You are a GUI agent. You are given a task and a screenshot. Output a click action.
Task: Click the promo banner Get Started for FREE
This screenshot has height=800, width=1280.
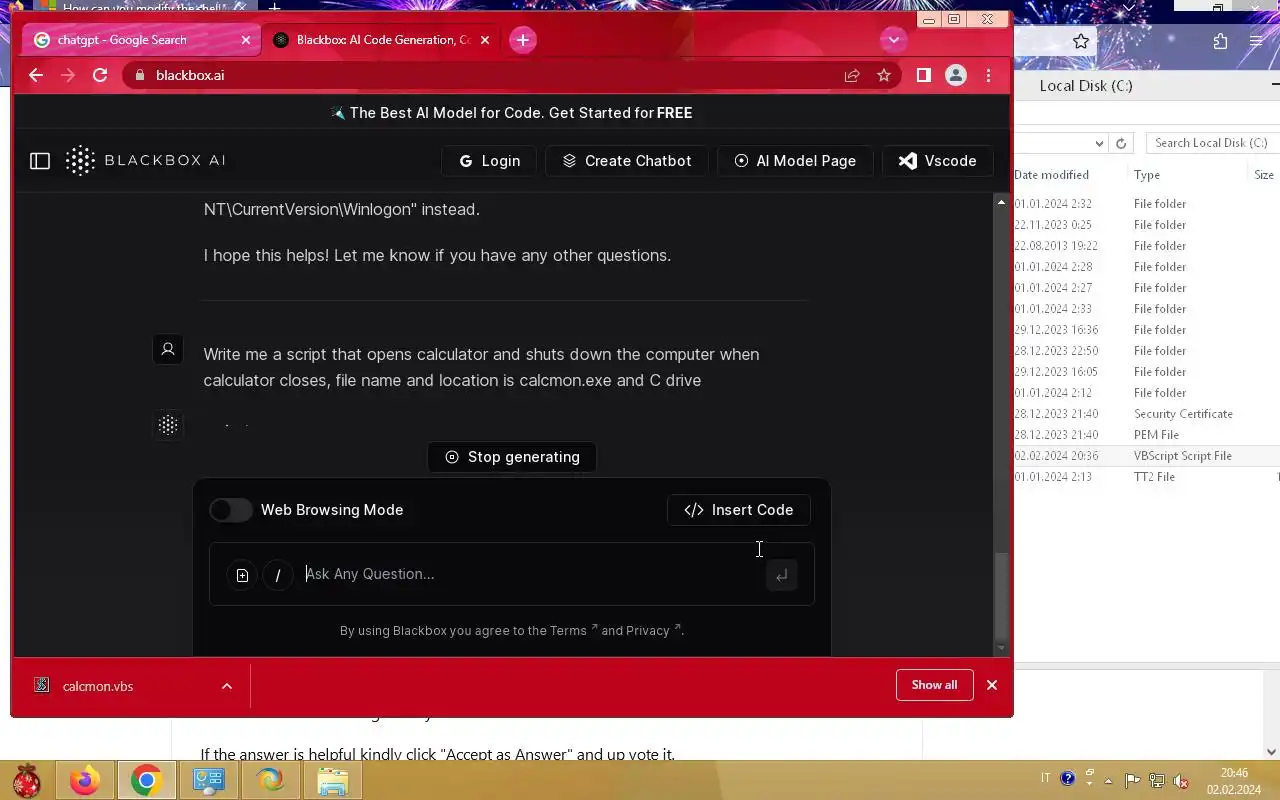click(512, 113)
